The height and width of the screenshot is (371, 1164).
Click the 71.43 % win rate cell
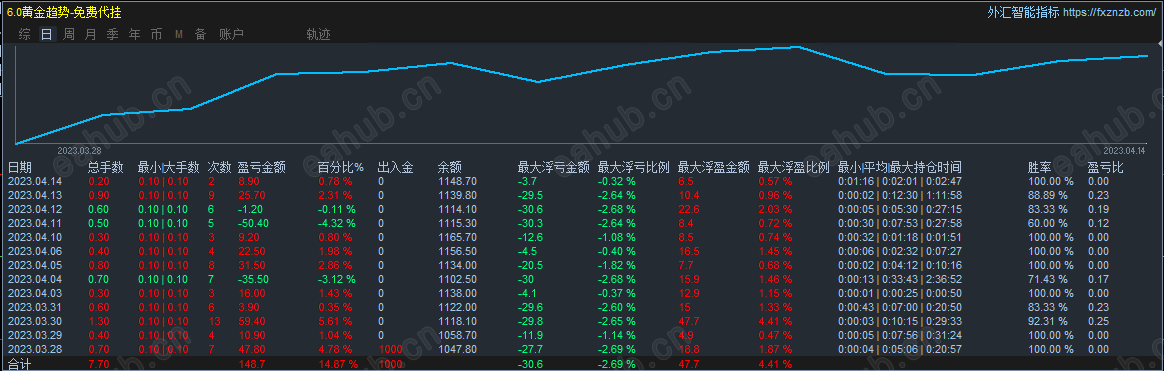click(x=1048, y=280)
